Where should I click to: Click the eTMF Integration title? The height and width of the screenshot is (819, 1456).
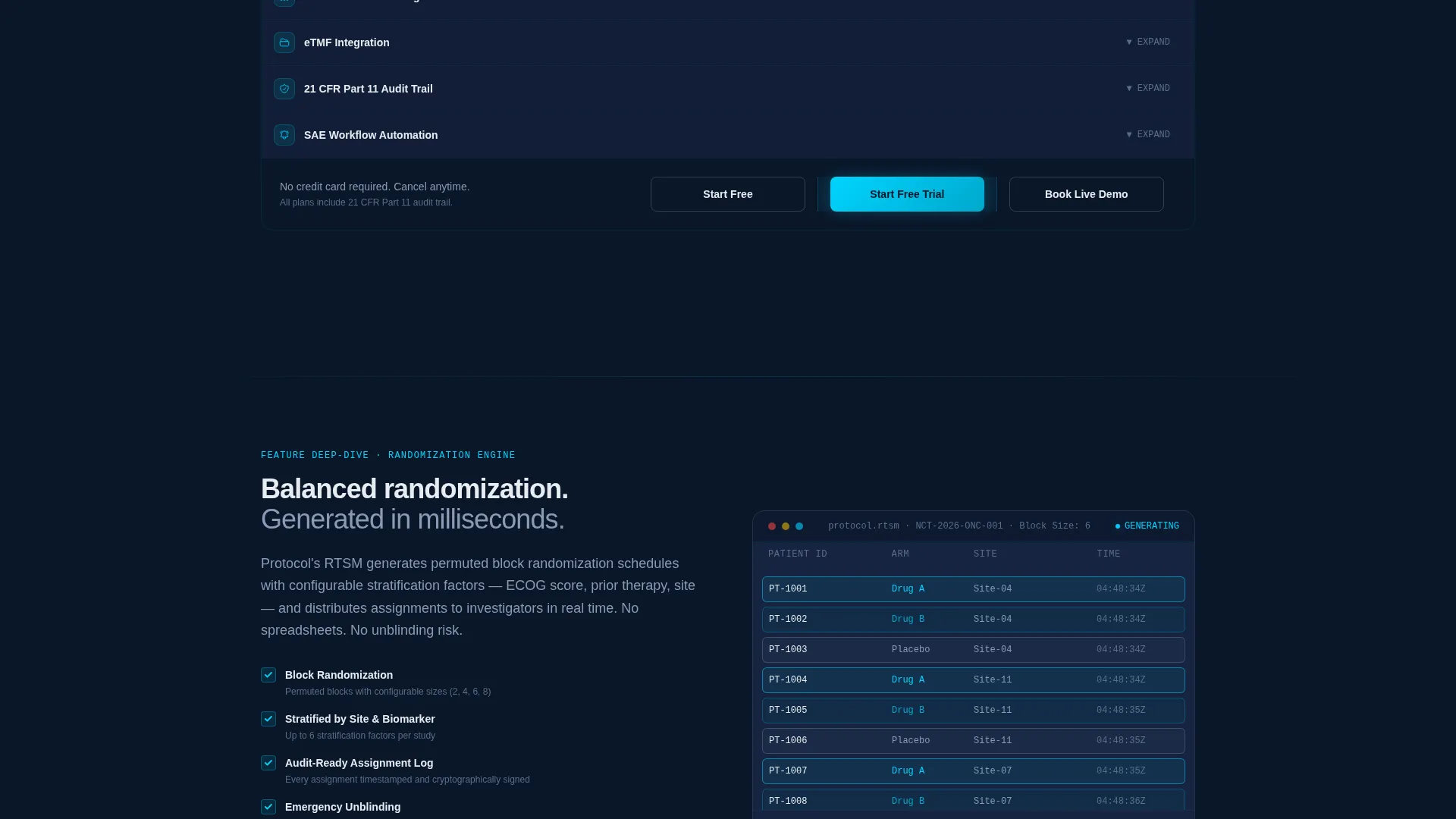pyautogui.click(x=347, y=42)
